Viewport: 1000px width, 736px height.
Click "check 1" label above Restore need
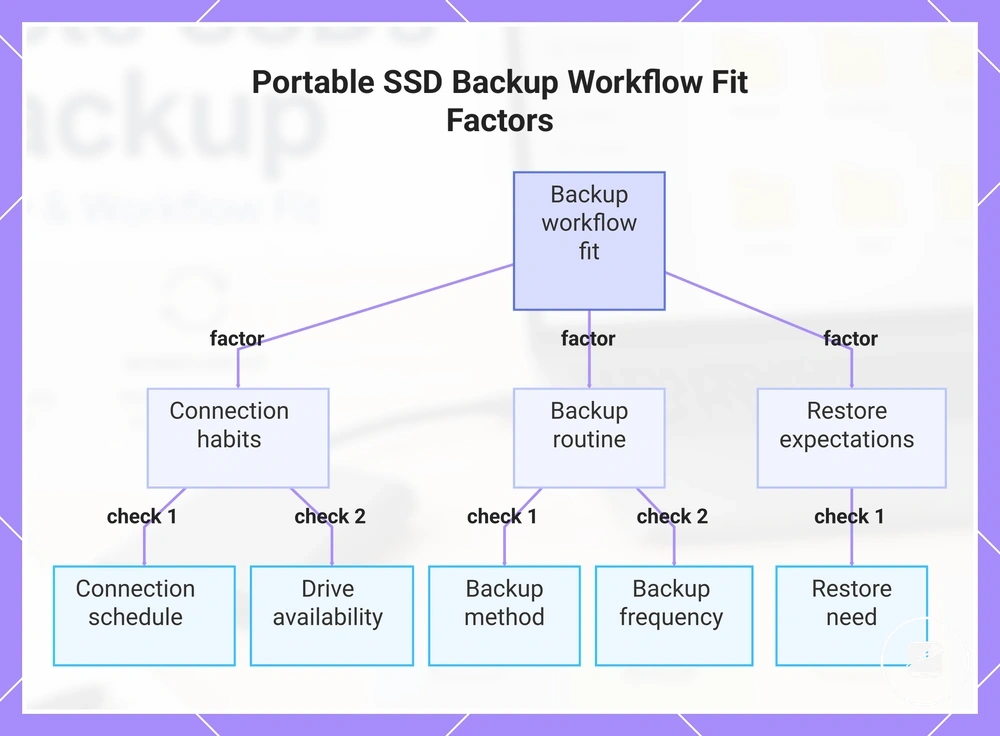(x=849, y=516)
